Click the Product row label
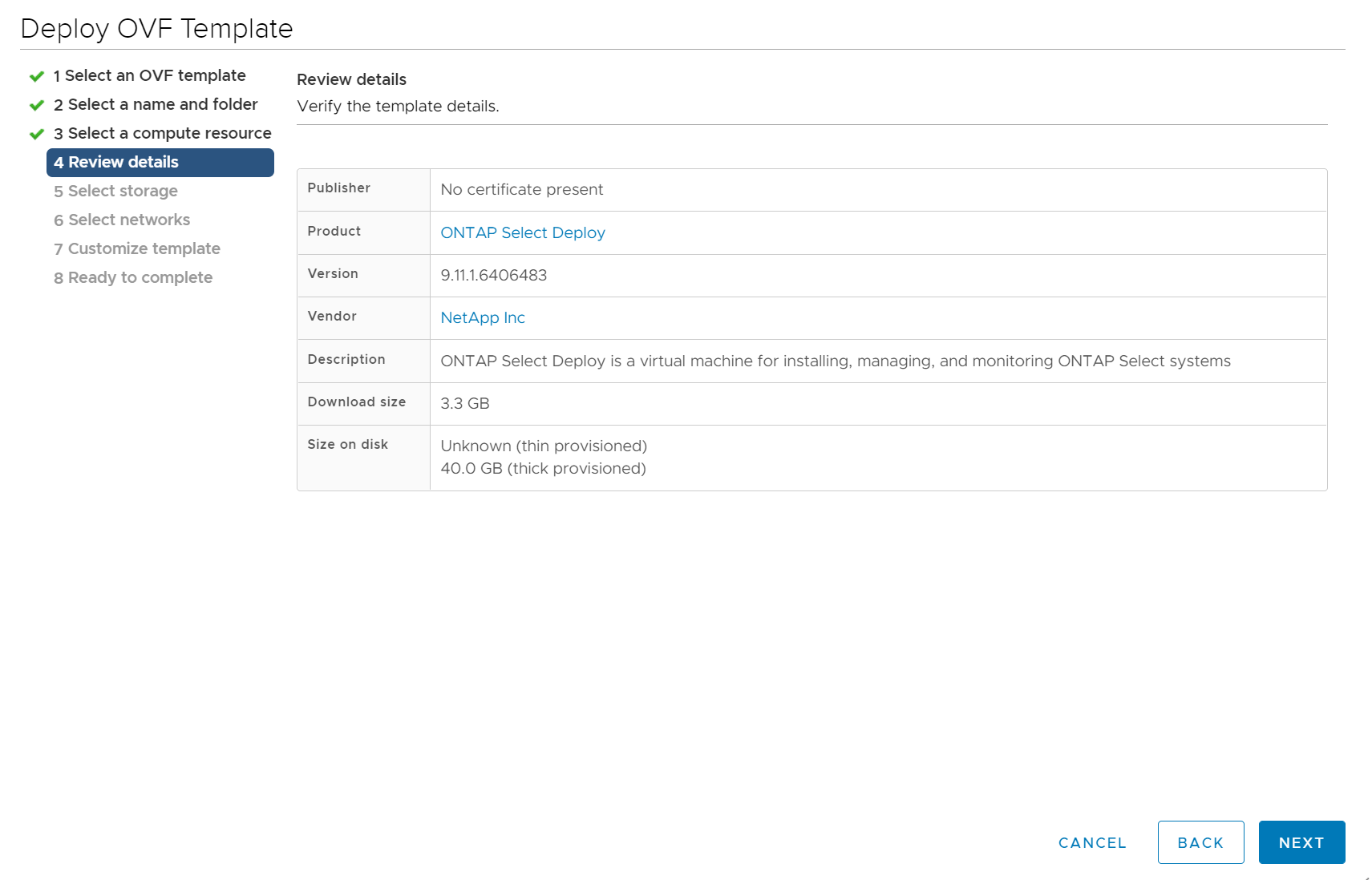 334,231
